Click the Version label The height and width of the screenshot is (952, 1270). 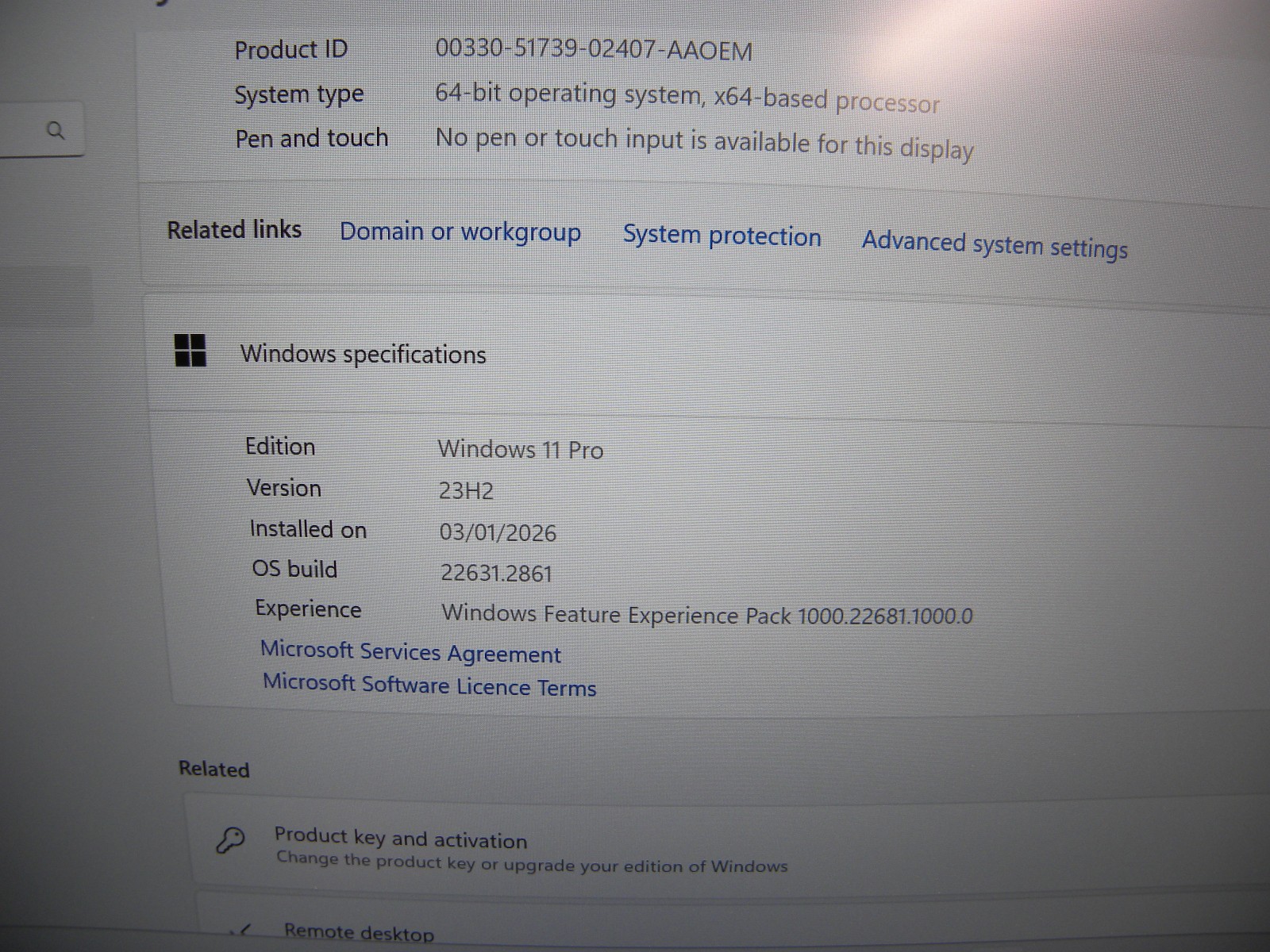(284, 488)
